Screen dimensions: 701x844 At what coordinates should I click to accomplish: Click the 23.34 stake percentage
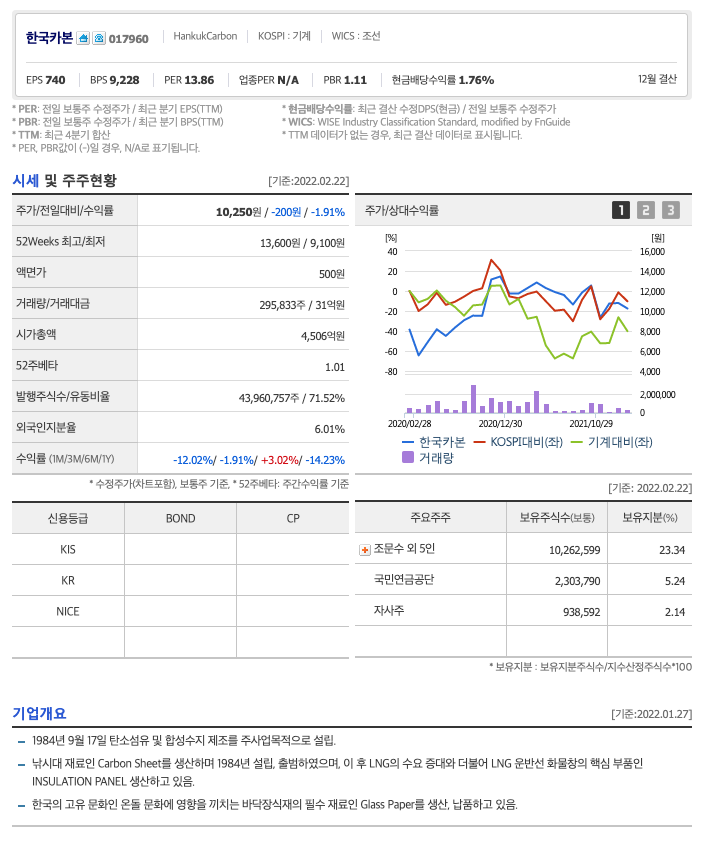672,550
